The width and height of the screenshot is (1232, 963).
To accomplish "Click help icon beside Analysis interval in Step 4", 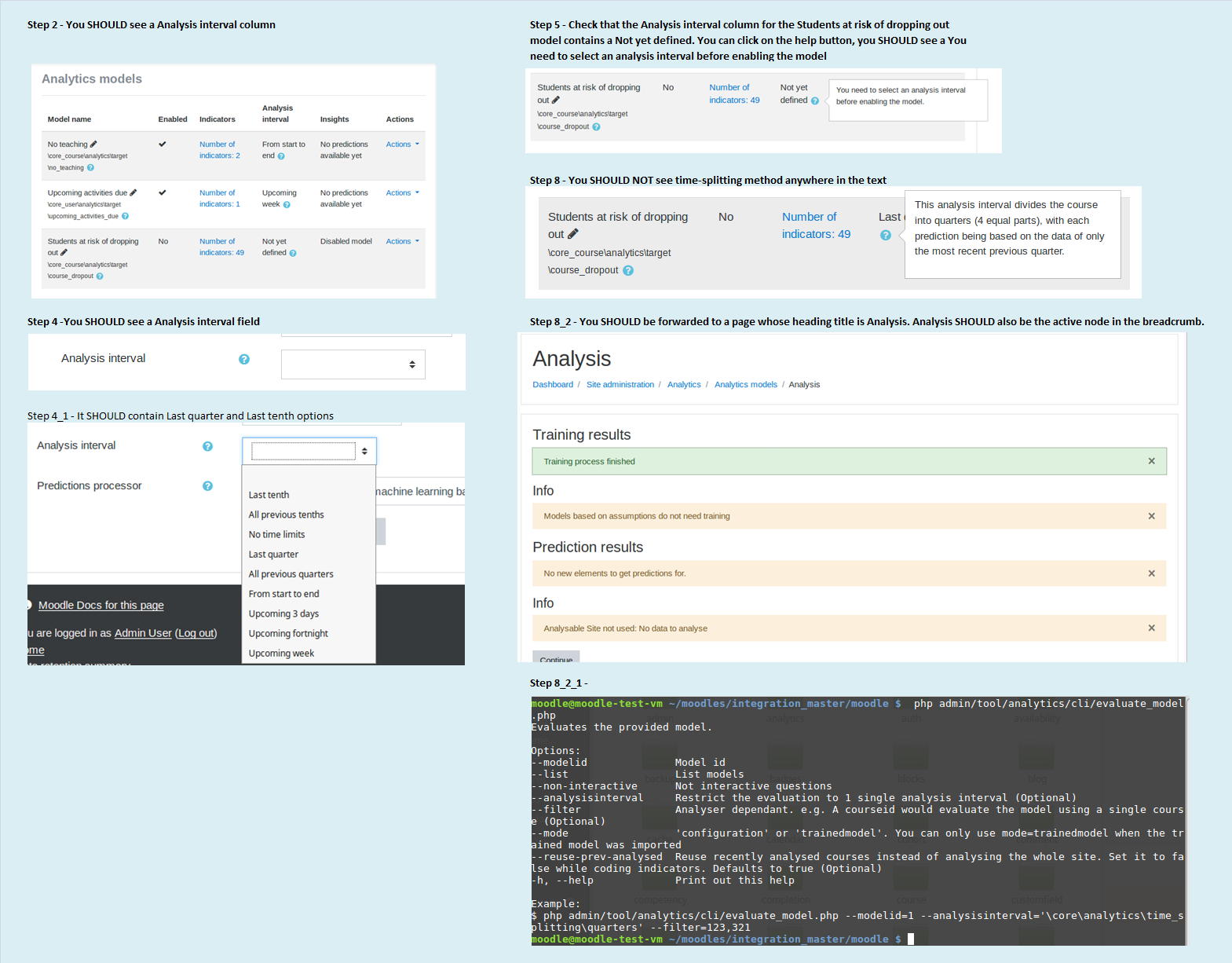I will point(244,359).
